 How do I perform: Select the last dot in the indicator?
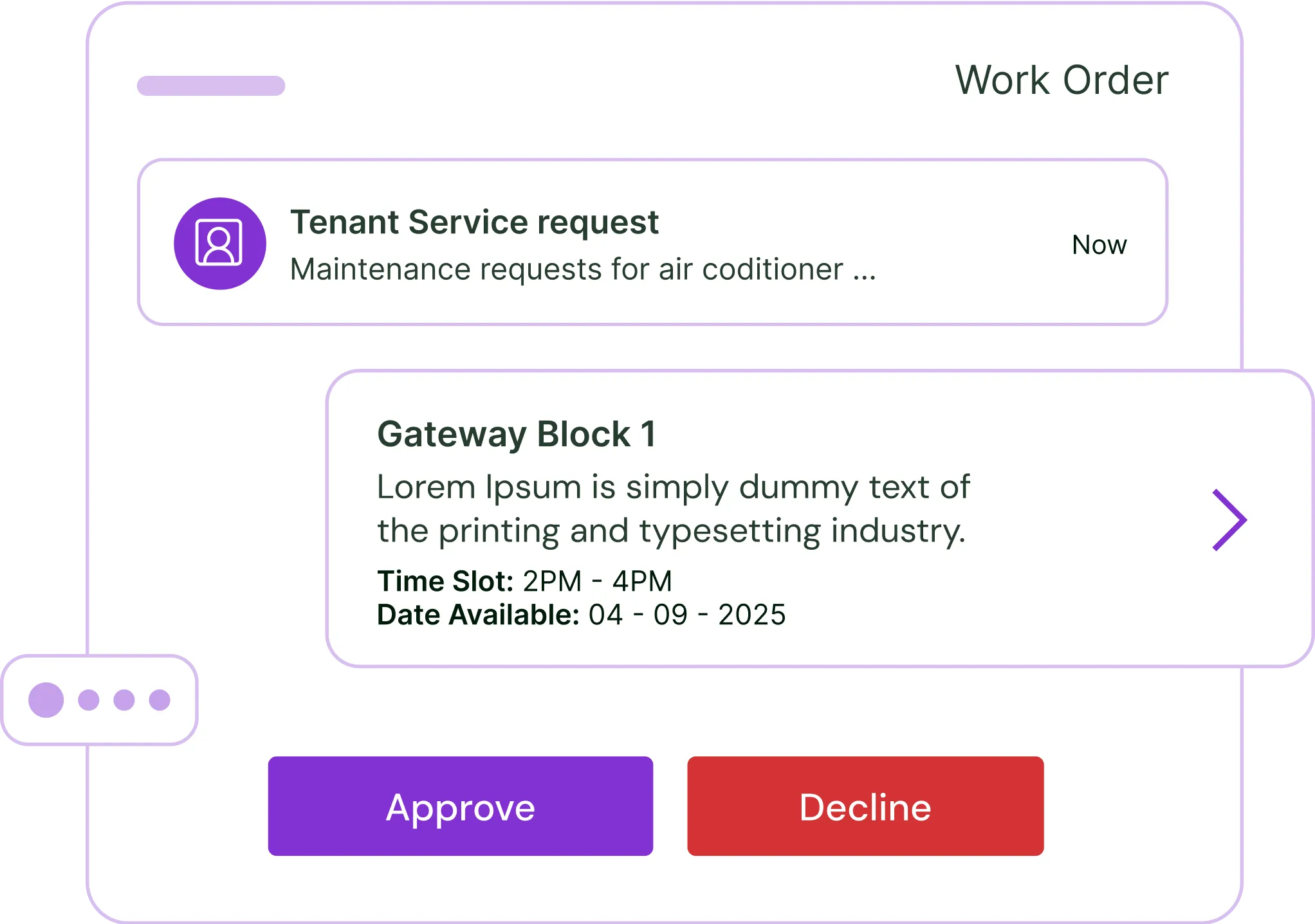(160, 700)
